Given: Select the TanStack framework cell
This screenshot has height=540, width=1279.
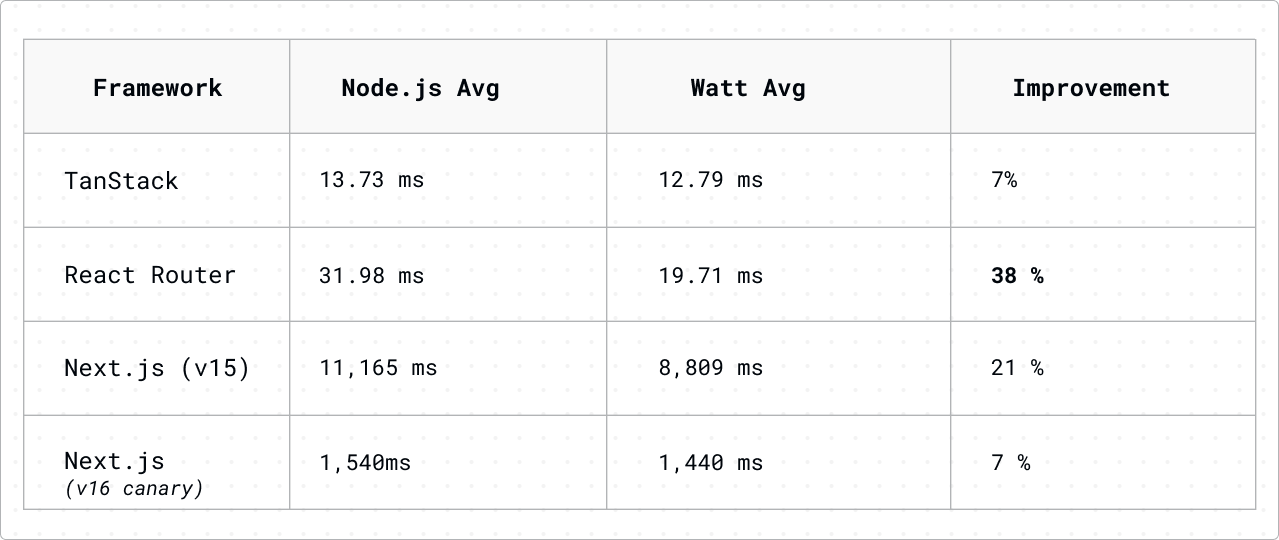Looking at the screenshot, I should (121, 181).
